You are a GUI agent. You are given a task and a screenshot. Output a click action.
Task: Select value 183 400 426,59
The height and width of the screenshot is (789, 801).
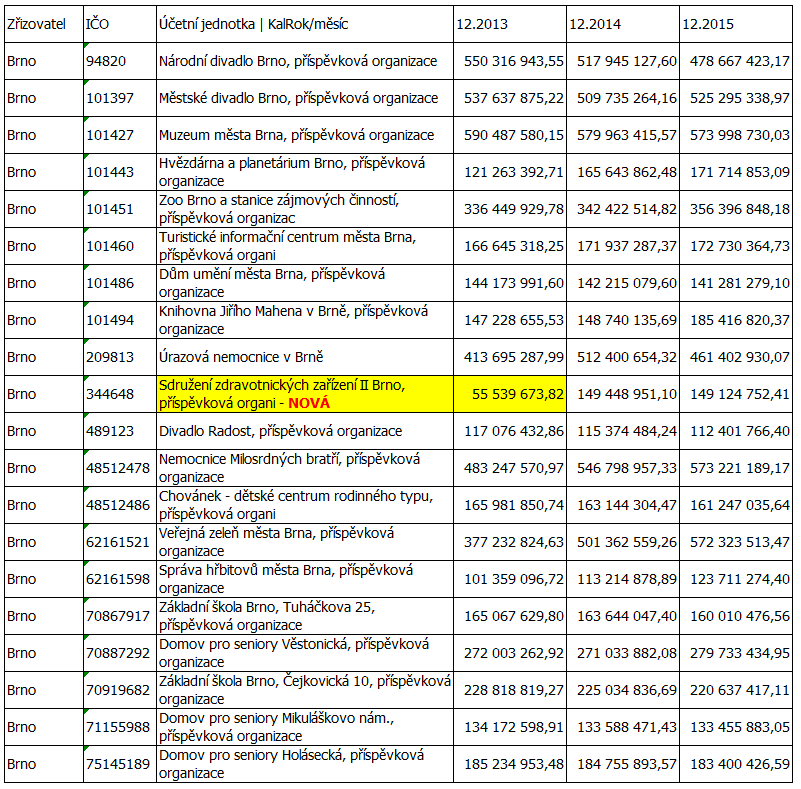click(736, 764)
